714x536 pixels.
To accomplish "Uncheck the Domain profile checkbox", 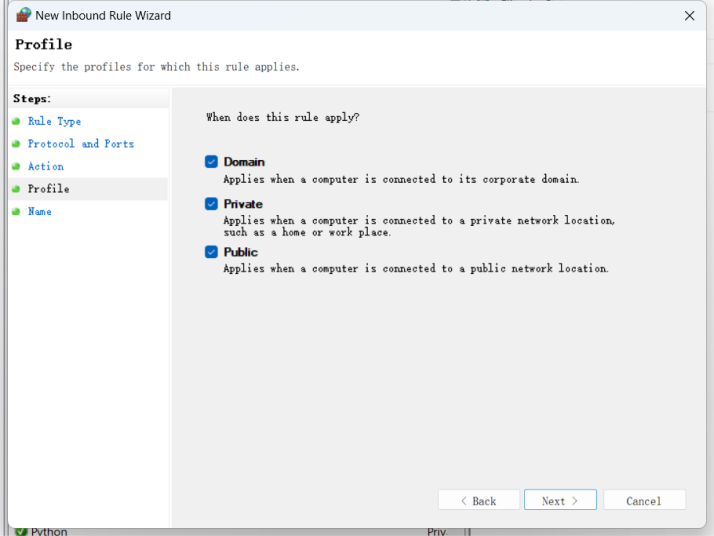I will tap(211, 162).
